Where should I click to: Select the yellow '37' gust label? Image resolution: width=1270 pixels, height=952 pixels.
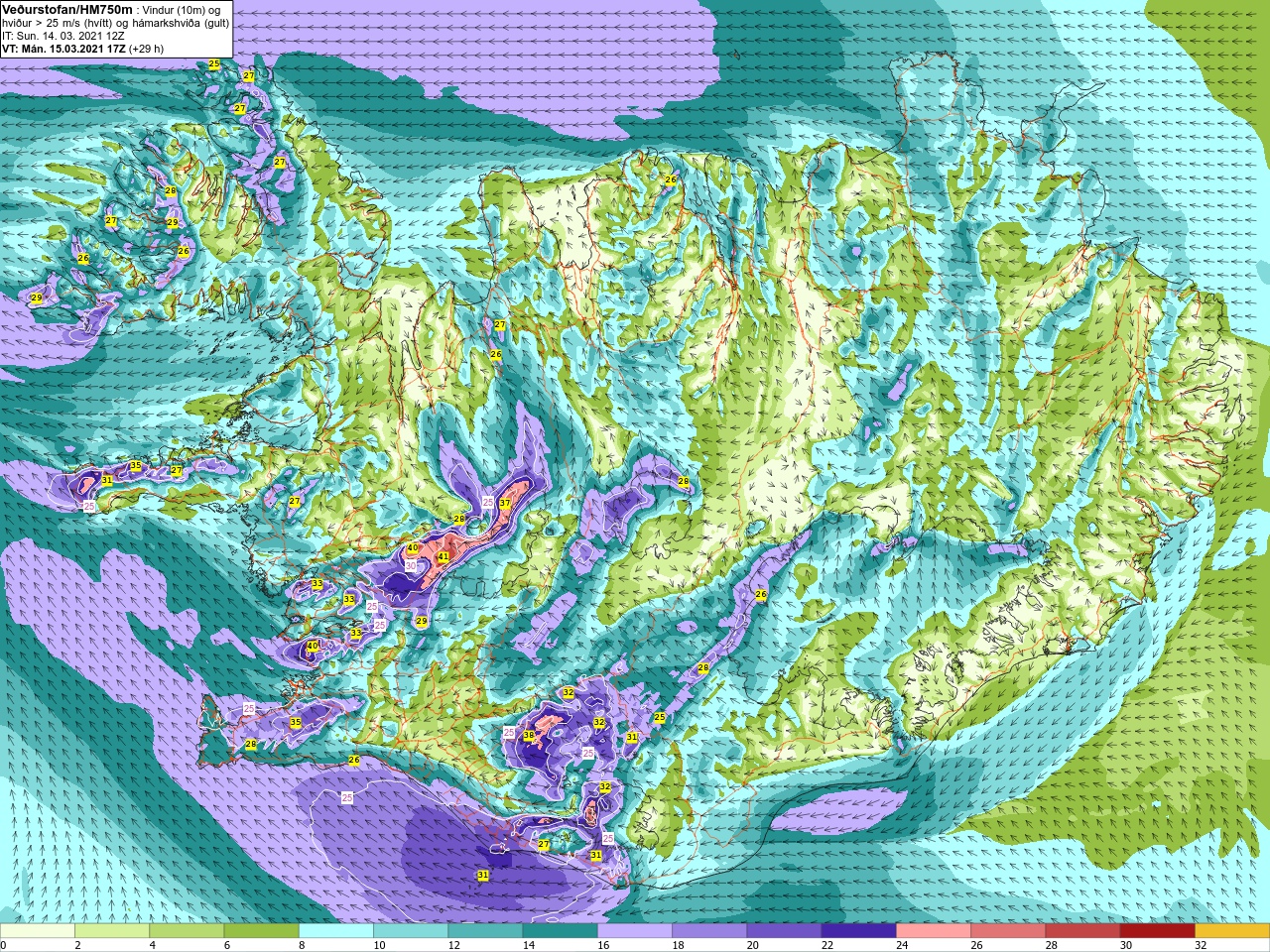coord(505,504)
